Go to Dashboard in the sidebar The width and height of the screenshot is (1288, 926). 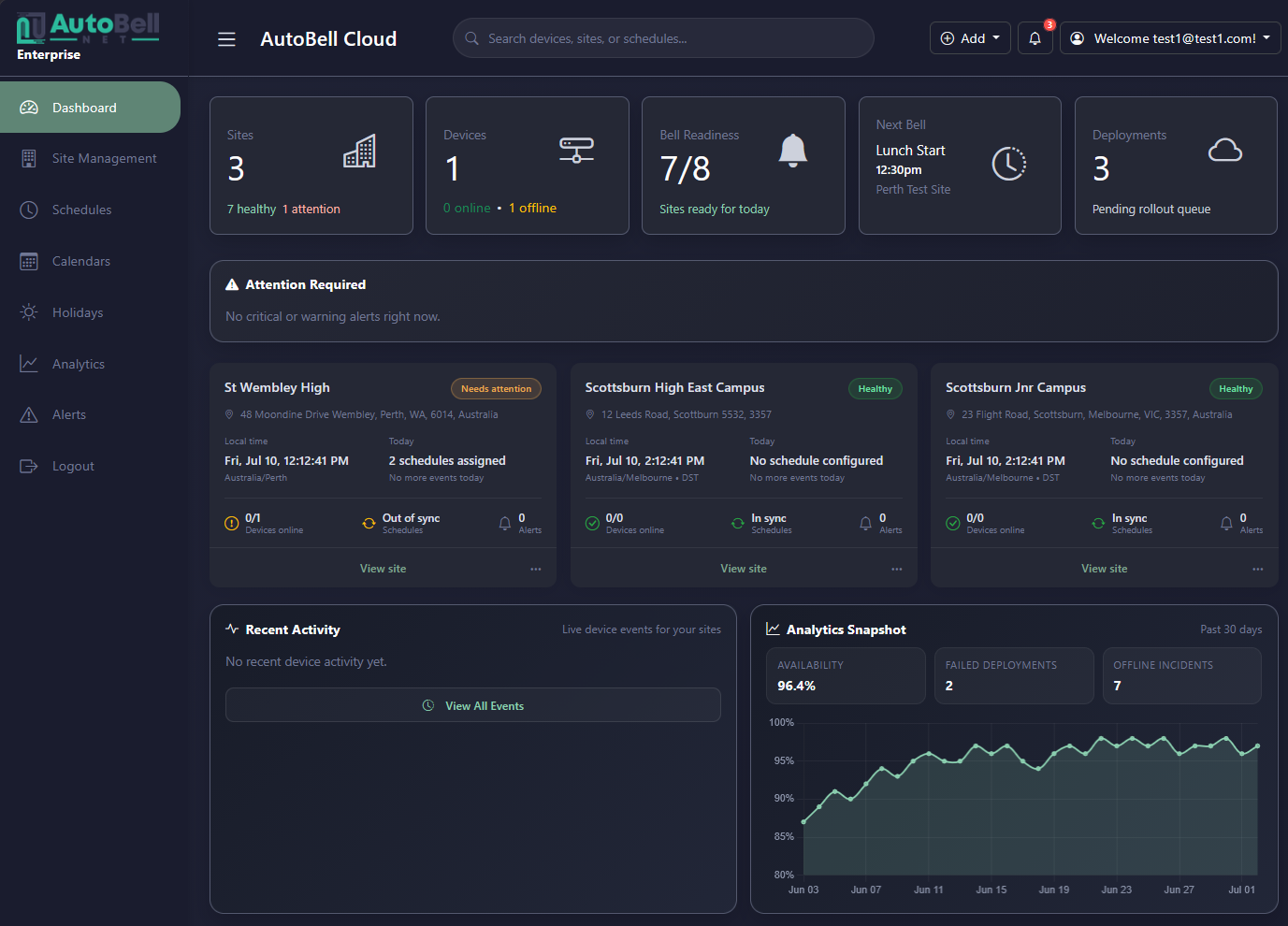[x=90, y=108]
